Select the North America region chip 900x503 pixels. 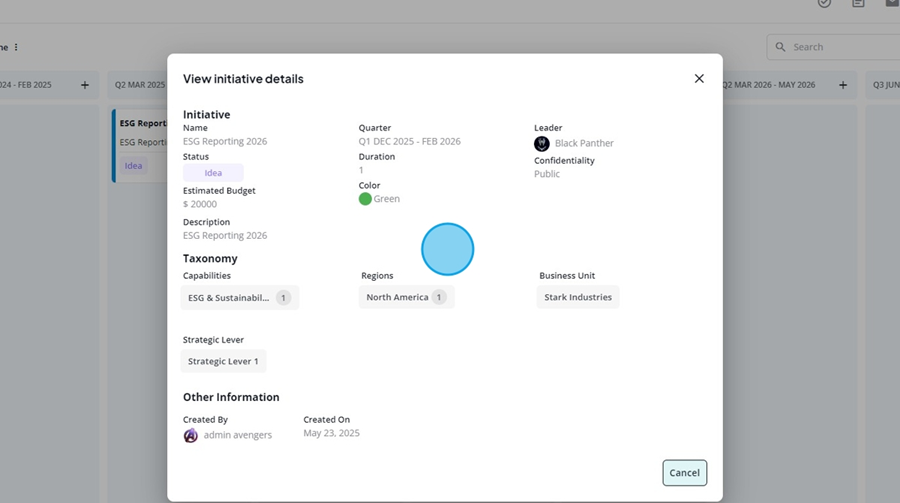click(x=406, y=297)
